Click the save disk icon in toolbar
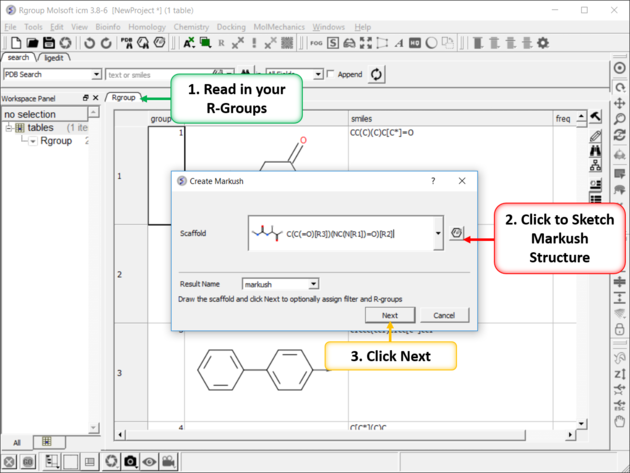Viewport: 630px width, 473px height. click(x=48, y=44)
